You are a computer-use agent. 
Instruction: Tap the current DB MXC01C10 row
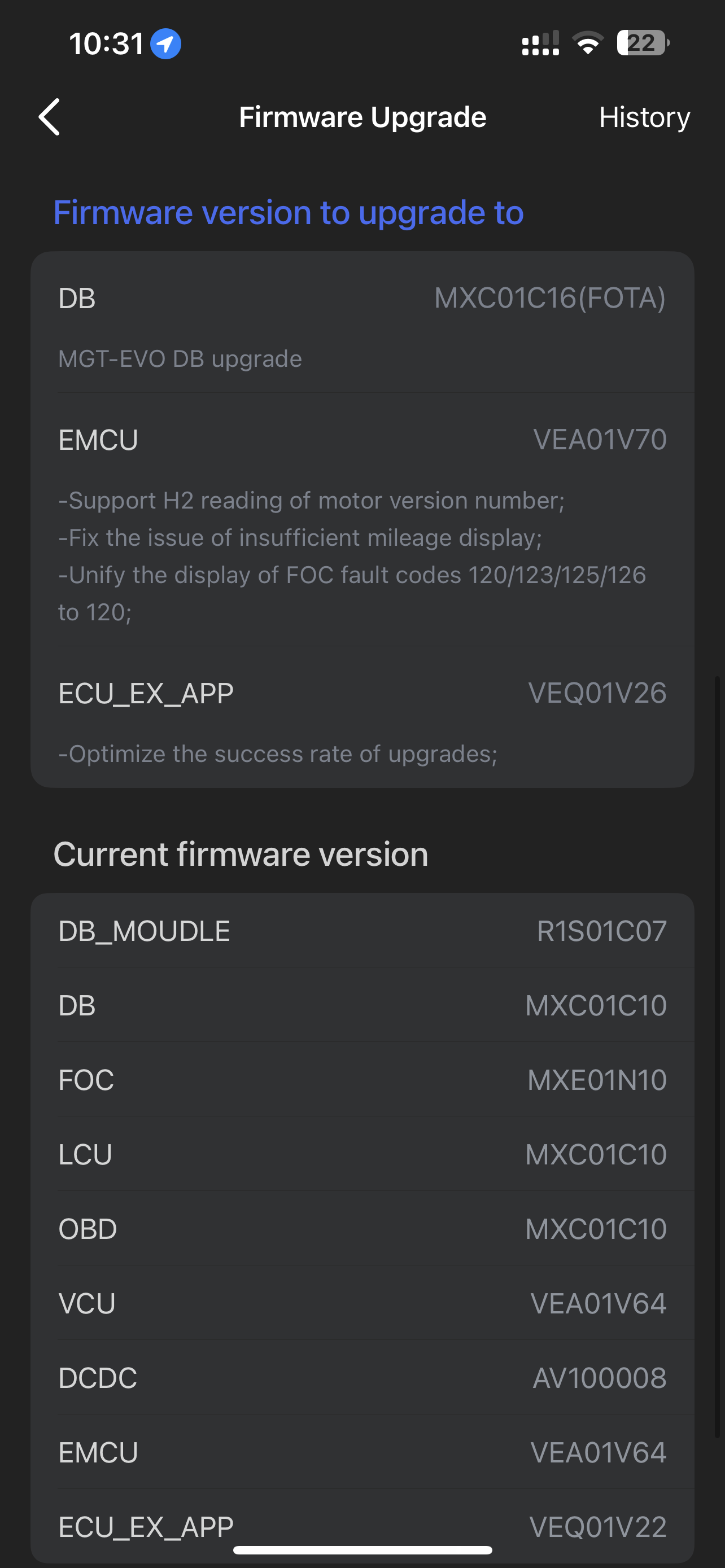tap(362, 1005)
